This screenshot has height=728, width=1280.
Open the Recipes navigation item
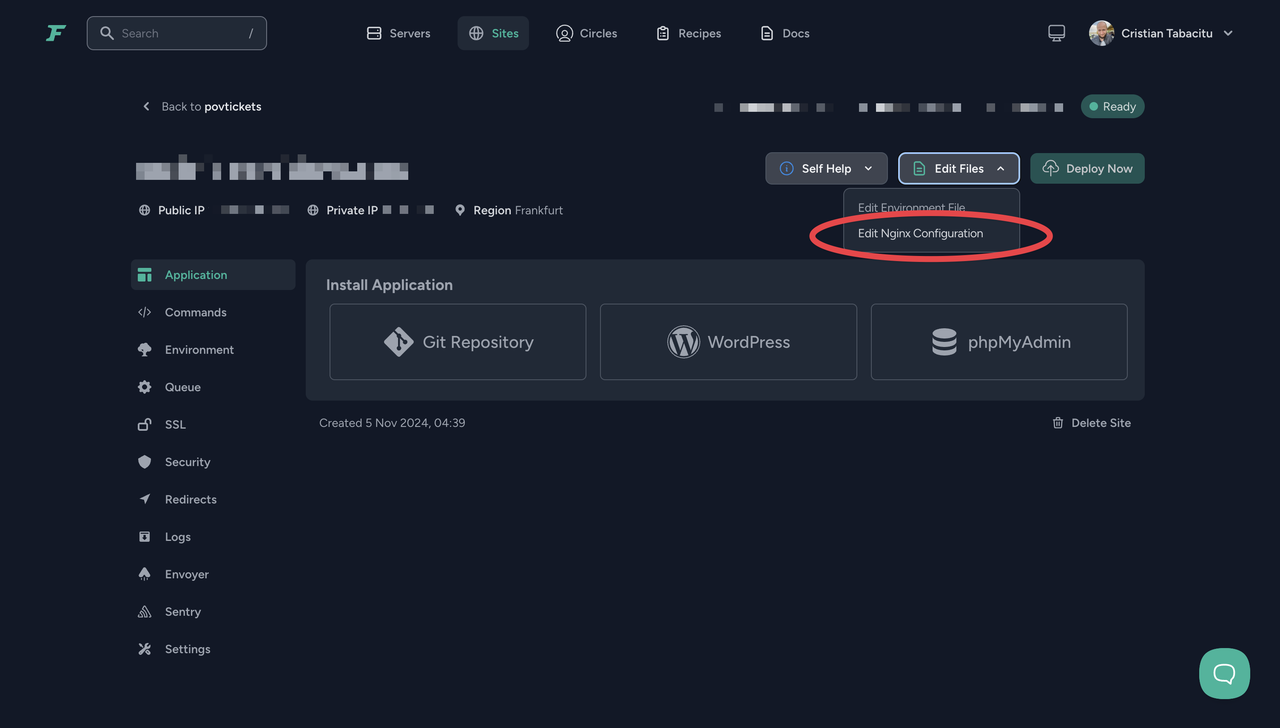[x=688, y=33]
